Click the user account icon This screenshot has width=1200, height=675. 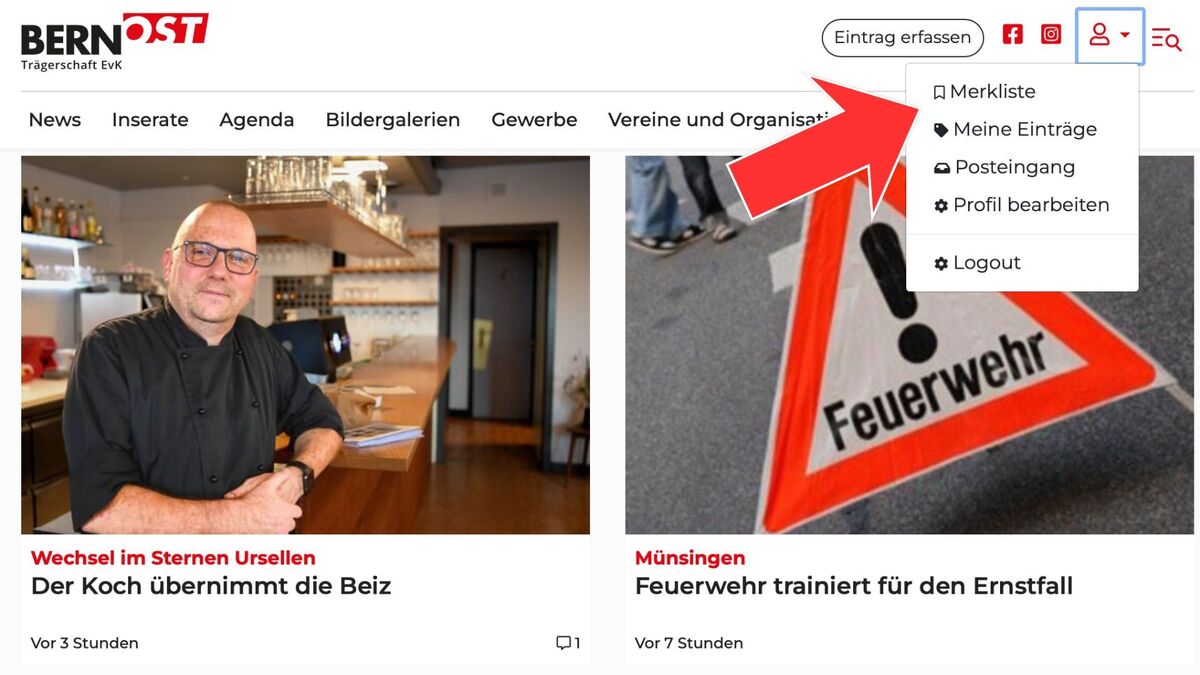(1099, 36)
